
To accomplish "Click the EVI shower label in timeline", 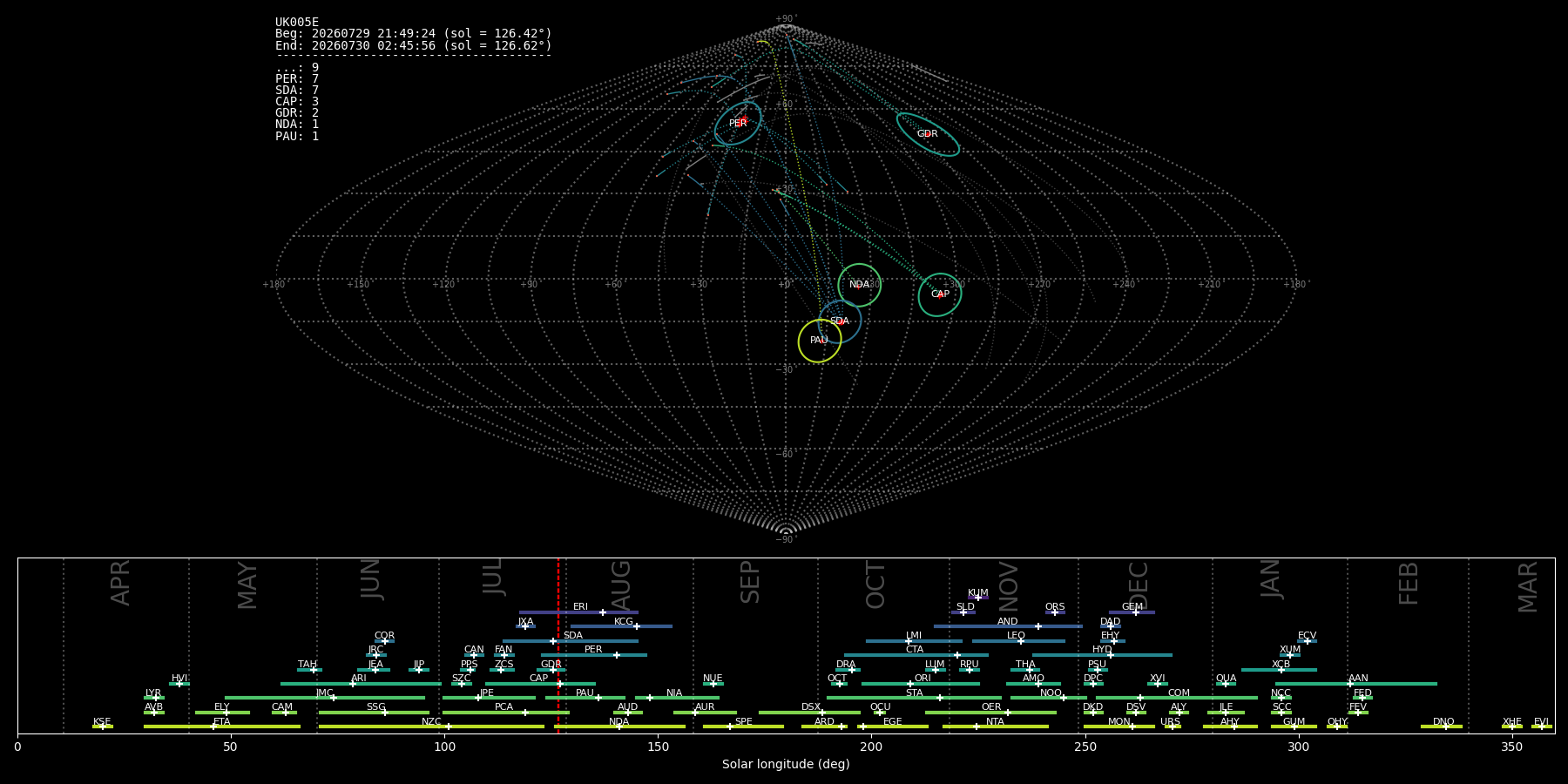I will 1541,722.
